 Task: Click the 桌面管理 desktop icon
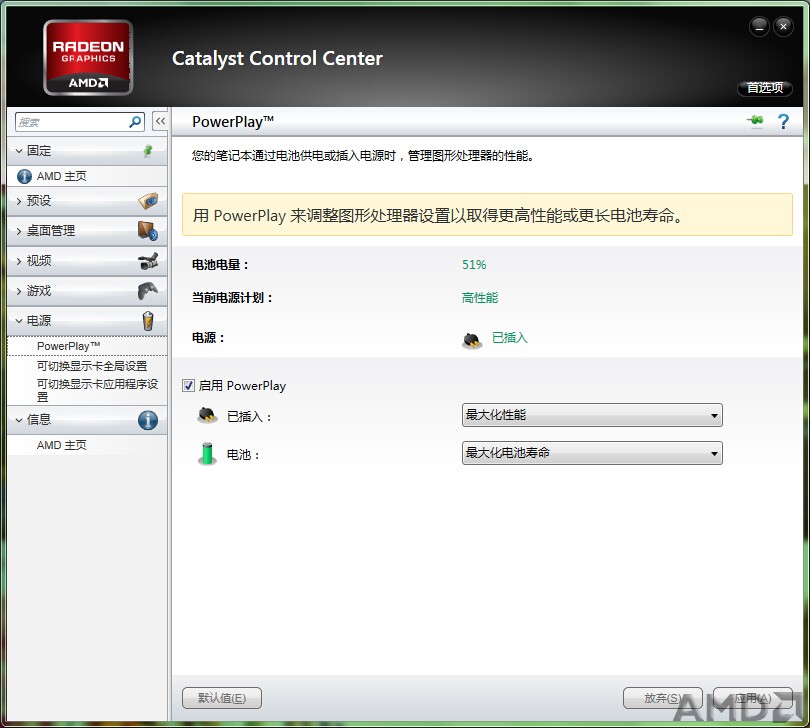148,230
